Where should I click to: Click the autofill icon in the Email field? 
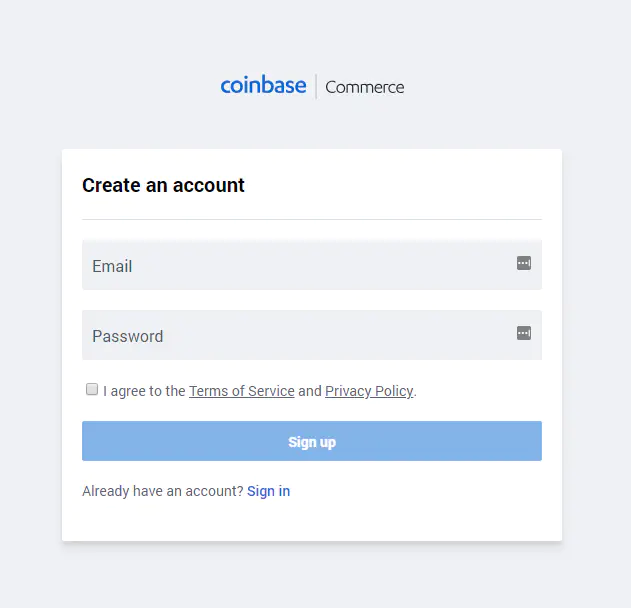point(524,263)
